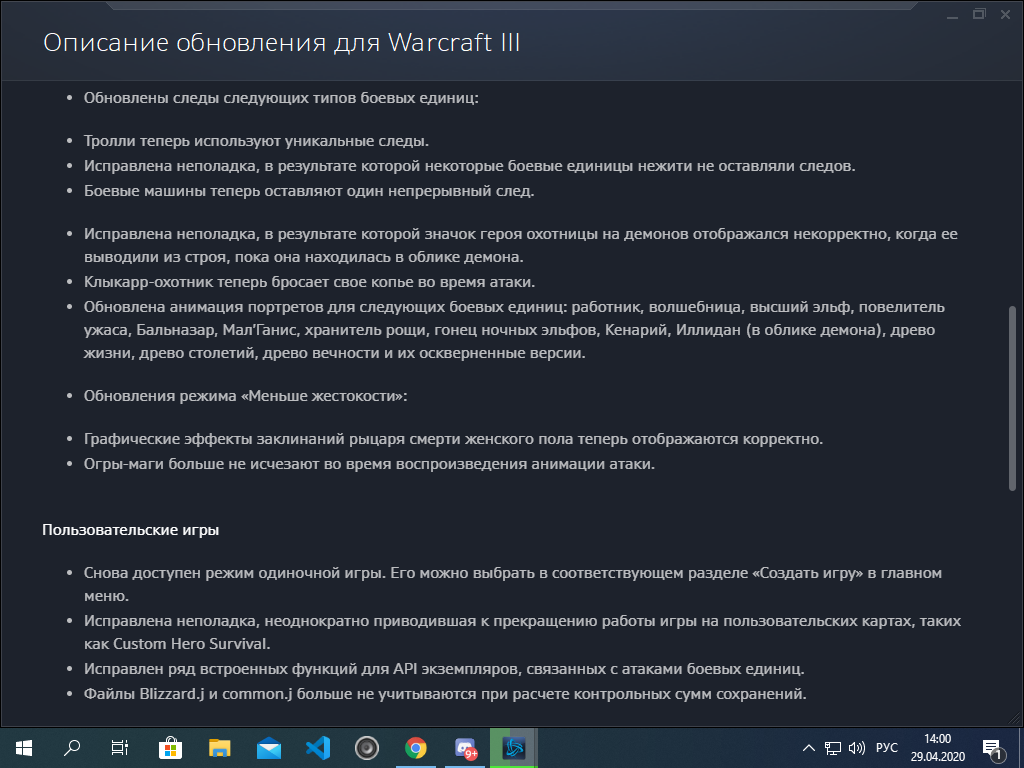Viewport: 1024px width, 768px height.
Task: Open the round speaker app on taskbar
Action: pos(366,748)
